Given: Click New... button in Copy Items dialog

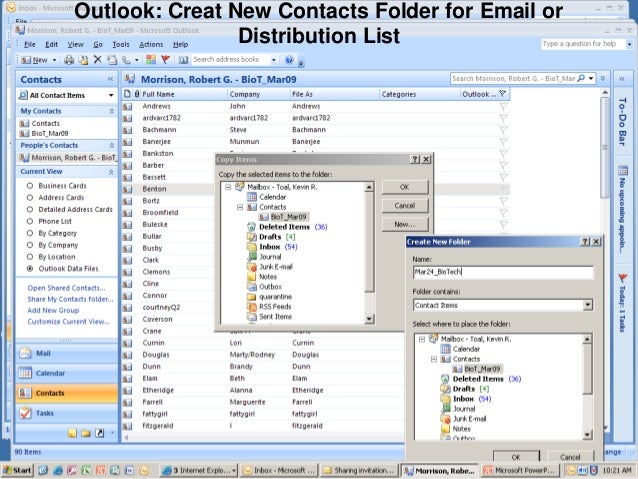Looking at the screenshot, I should pos(404,224).
